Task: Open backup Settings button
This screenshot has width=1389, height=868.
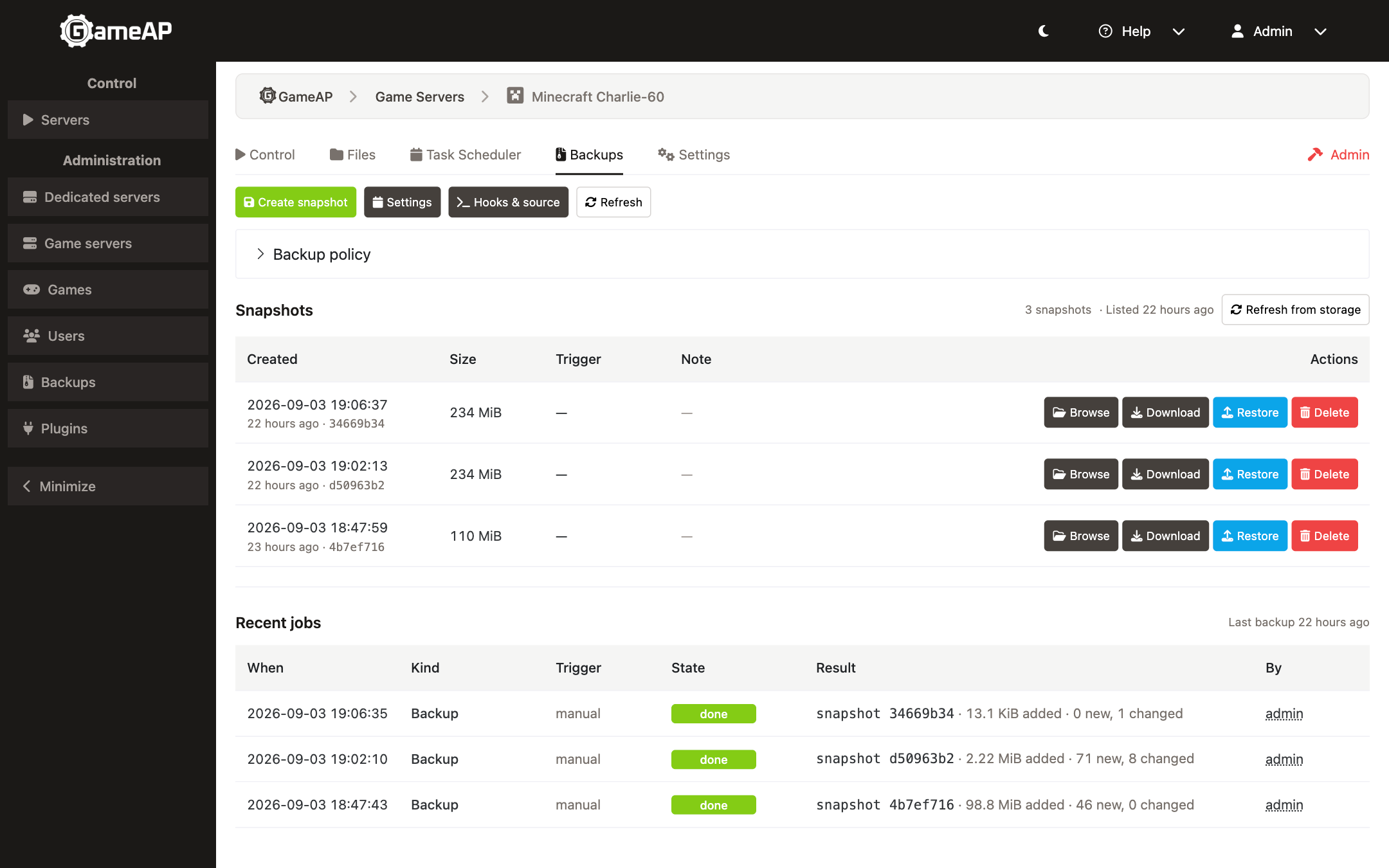Action: click(x=403, y=202)
